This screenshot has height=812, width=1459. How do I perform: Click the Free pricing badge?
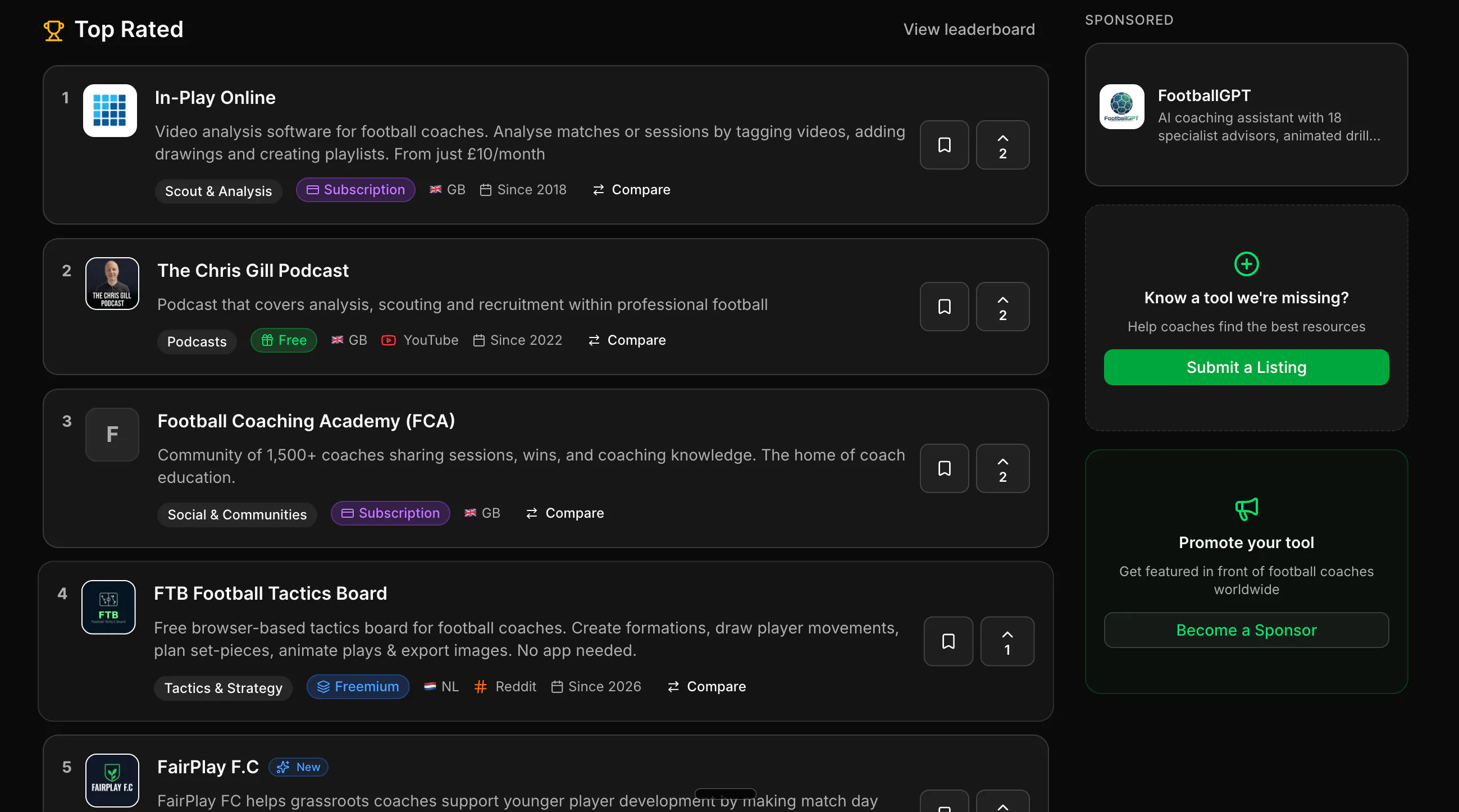pyautogui.click(x=283, y=340)
